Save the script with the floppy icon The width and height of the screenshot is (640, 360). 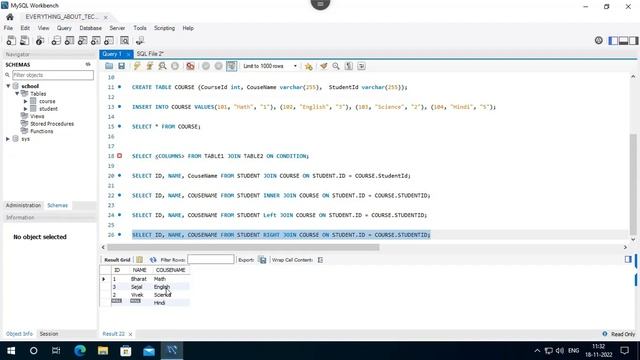tap(122, 66)
